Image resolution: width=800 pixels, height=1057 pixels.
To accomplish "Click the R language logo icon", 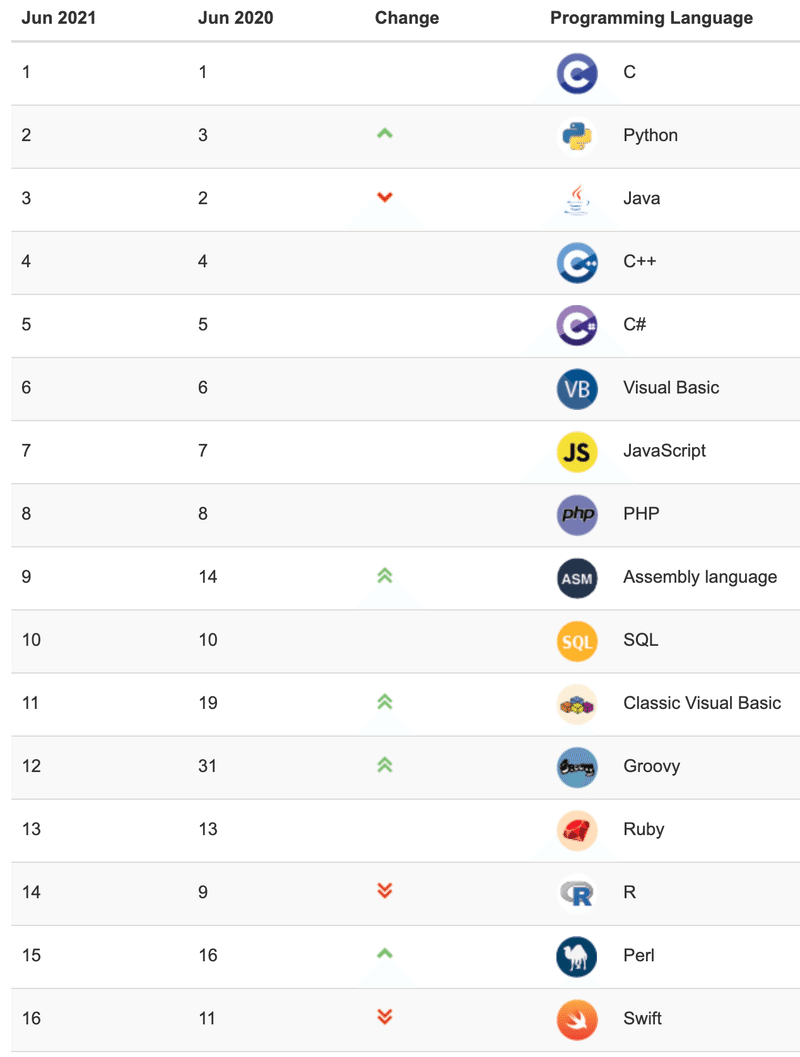I will (x=577, y=892).
